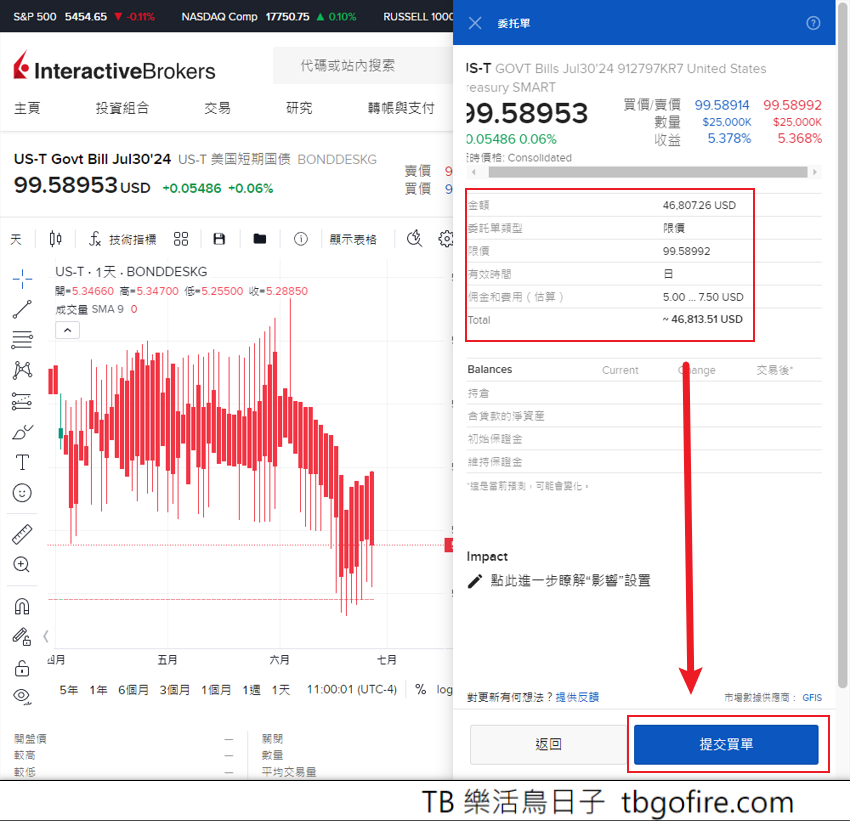
Task: Open the GFIS data provider link
Action: coord(812,697)
